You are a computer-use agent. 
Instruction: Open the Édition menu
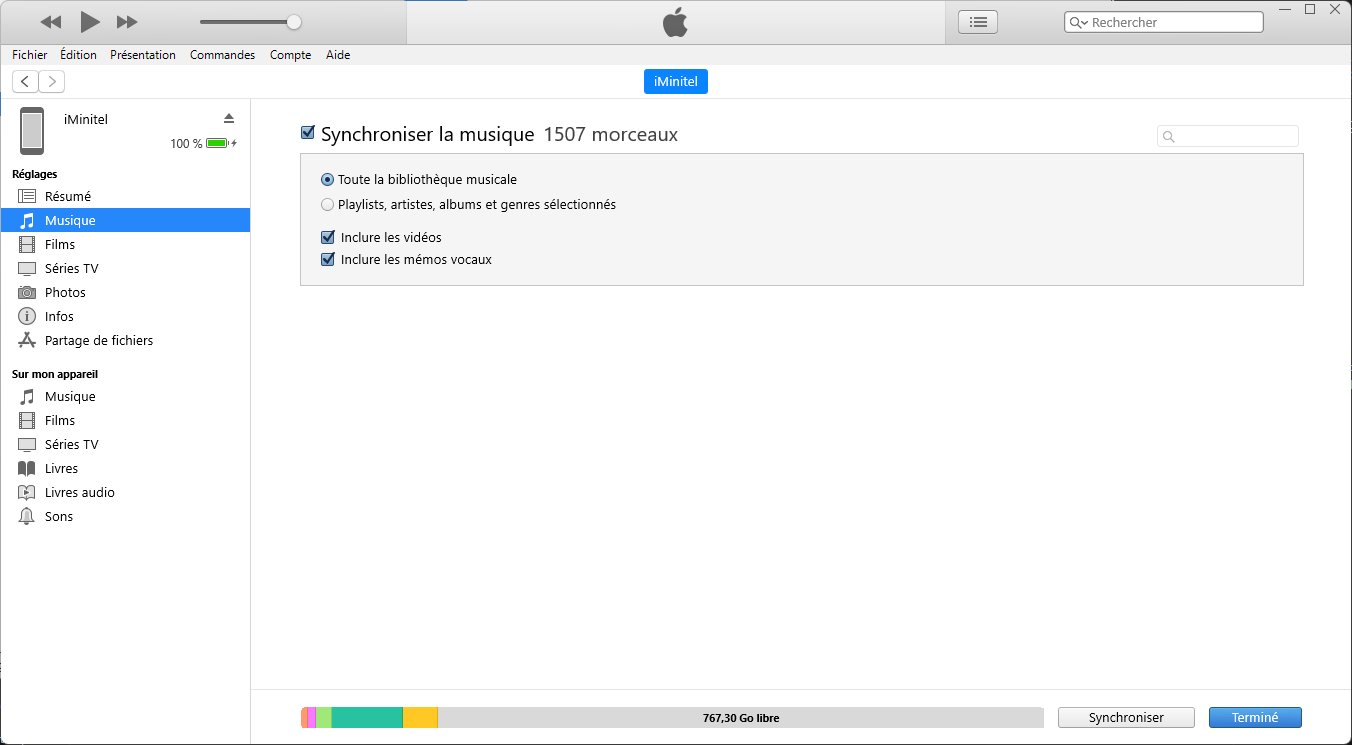pos(78,55)
